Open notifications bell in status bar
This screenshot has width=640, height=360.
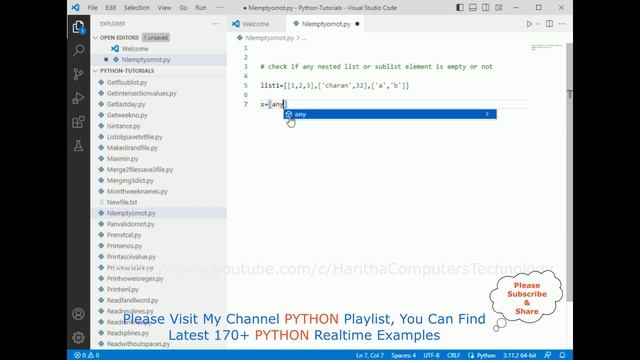[562, 355]
